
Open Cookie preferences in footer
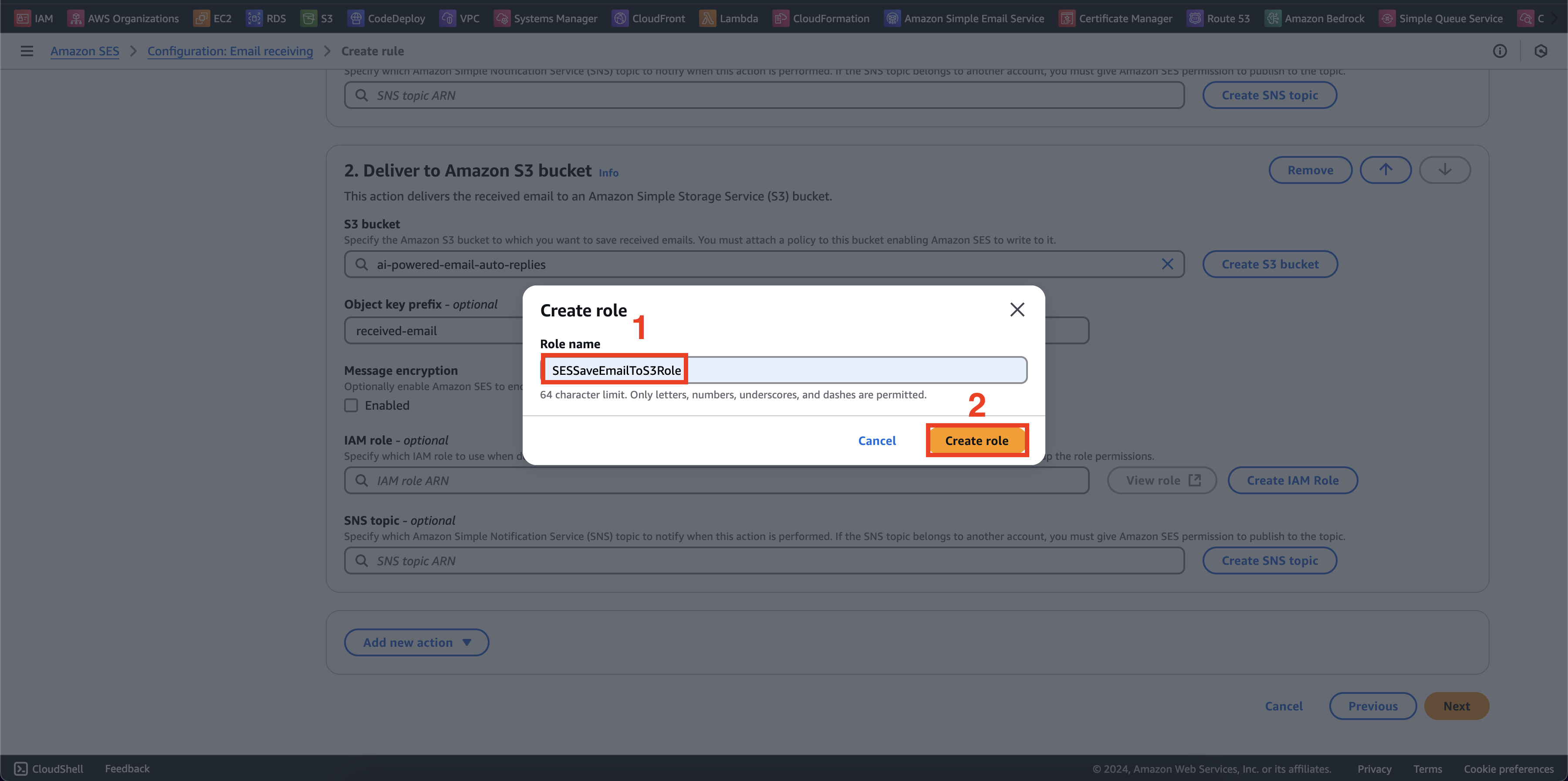tap(1508, 769)
